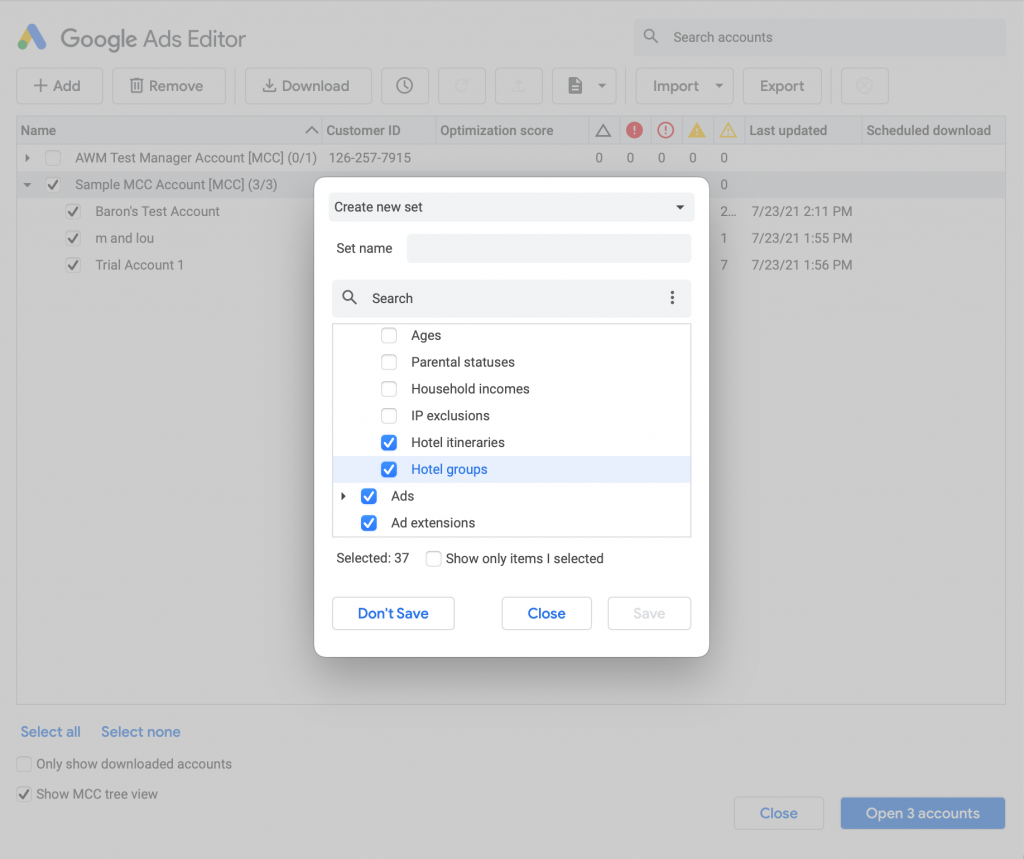Image resolution: width=1024 pixels, height=859 pixels.
Task: Collapse the Sample MCC Account row
Action: coord(27,185)
